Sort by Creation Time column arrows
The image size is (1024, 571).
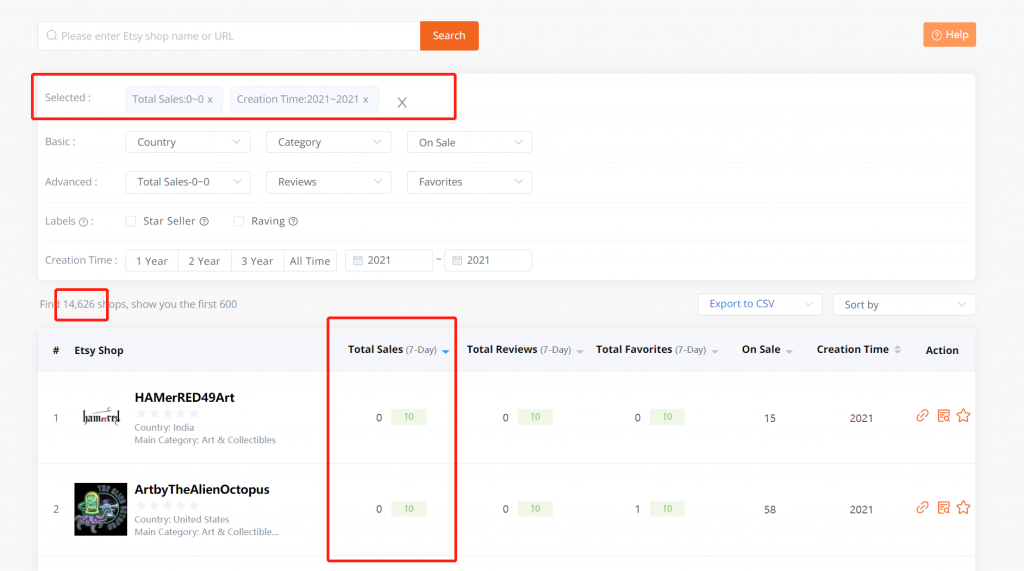point(897,350)
